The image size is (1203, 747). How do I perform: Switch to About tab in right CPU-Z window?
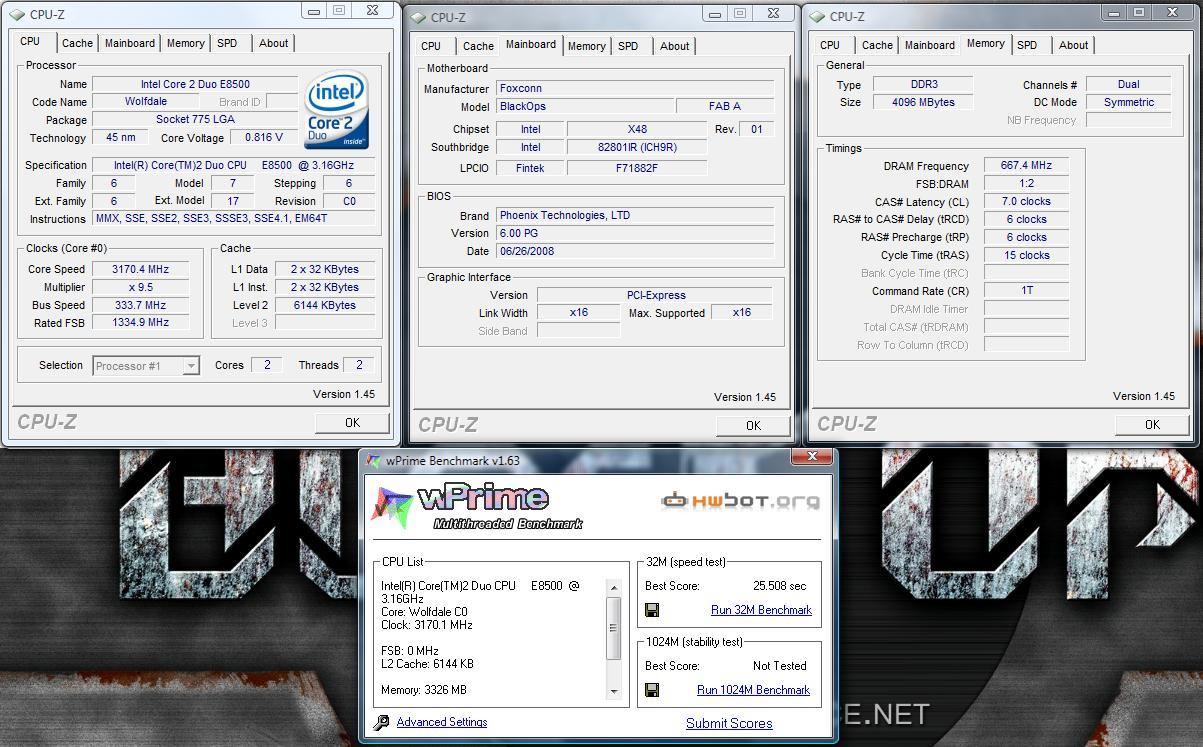pos(1073,45)
